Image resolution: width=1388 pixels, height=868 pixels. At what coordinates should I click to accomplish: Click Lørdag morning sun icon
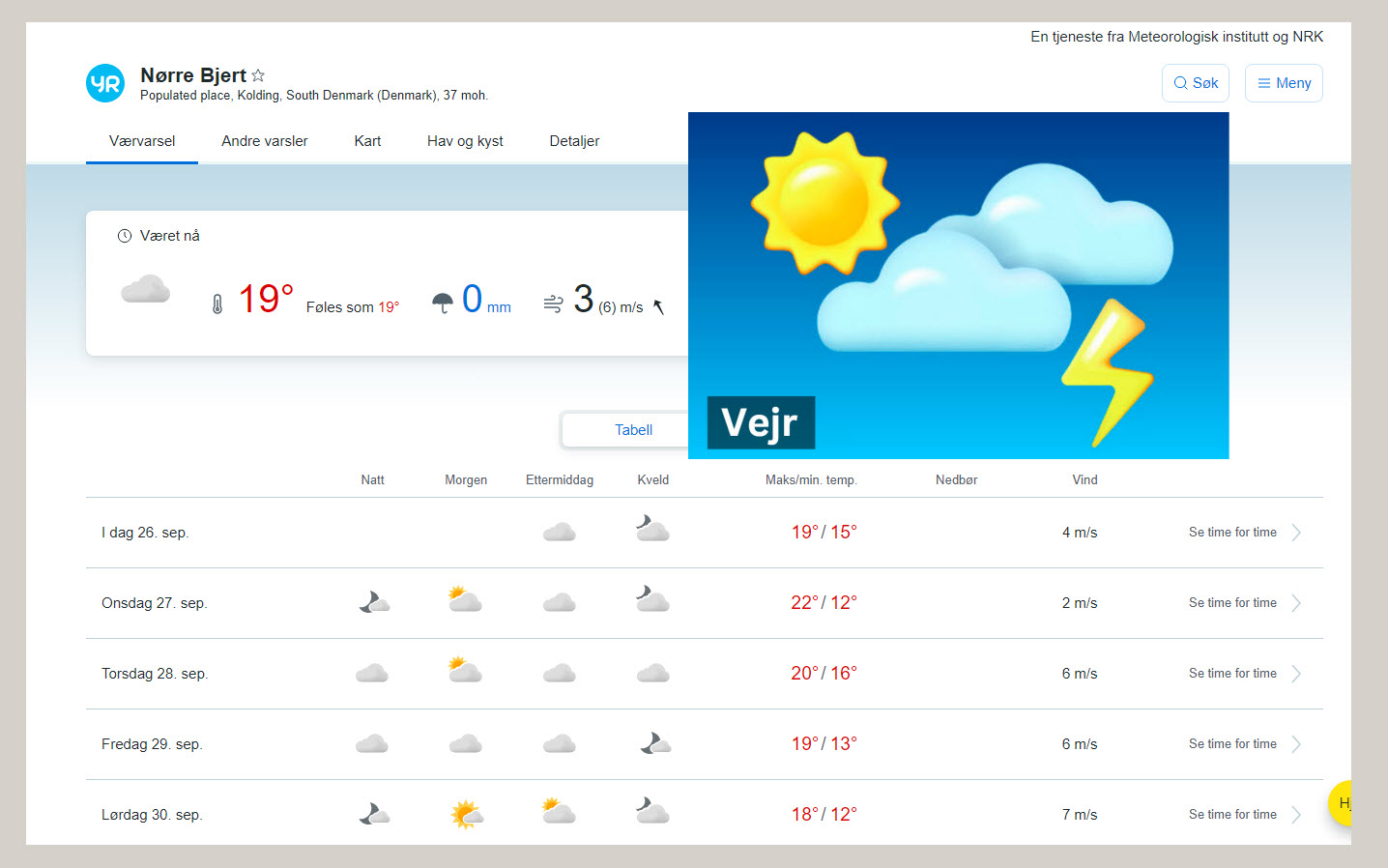(x=466, y=814)
